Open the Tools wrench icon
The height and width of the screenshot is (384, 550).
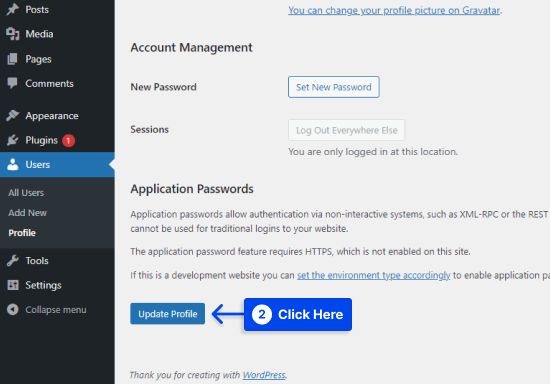13,261
